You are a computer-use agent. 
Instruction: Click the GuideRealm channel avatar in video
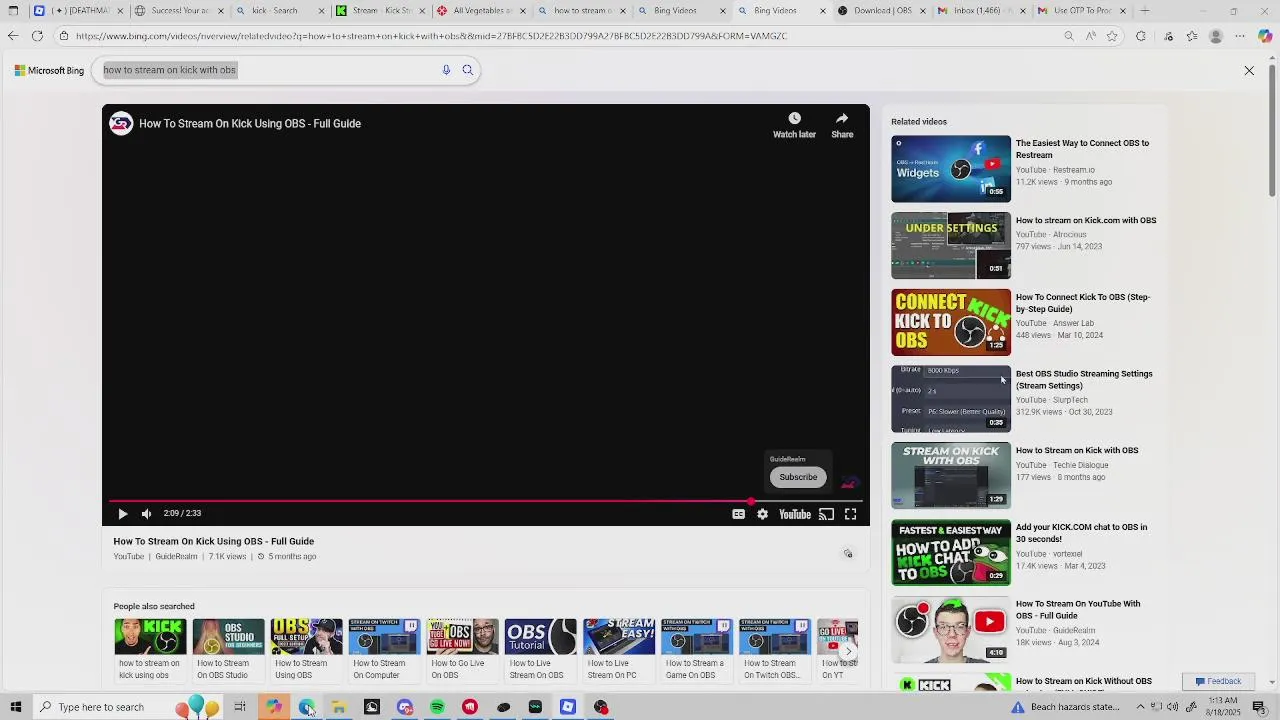121,124
